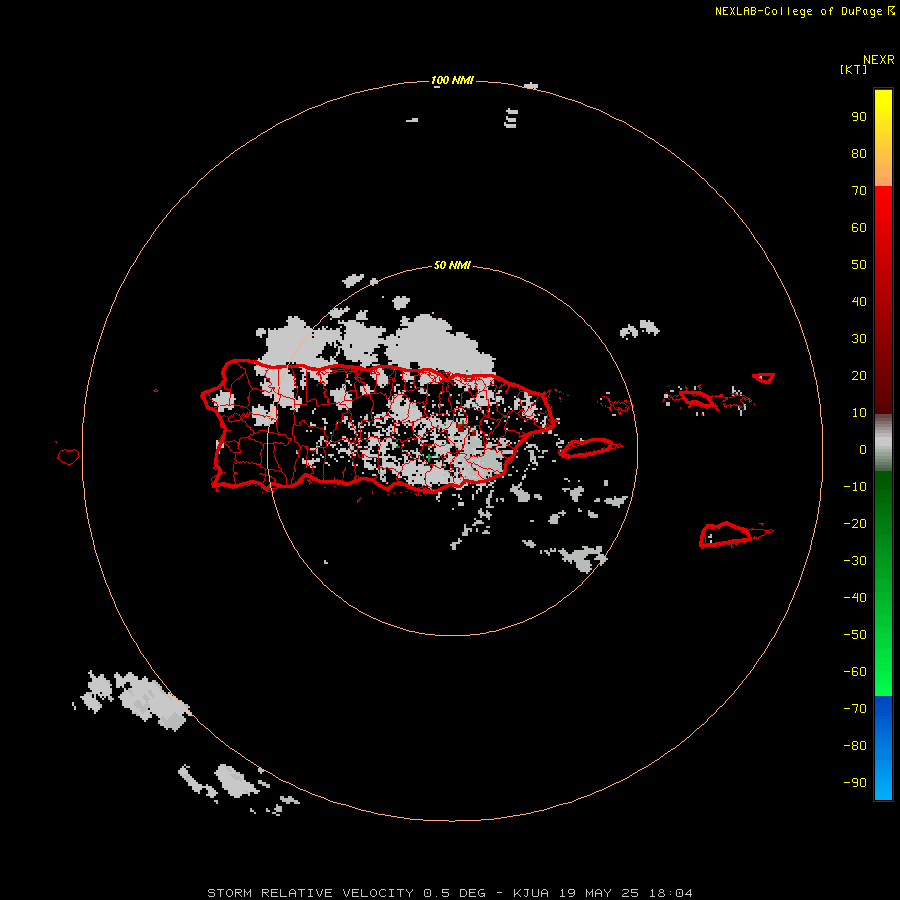Select the 80 value on the velocity scale

coord(859,154)
